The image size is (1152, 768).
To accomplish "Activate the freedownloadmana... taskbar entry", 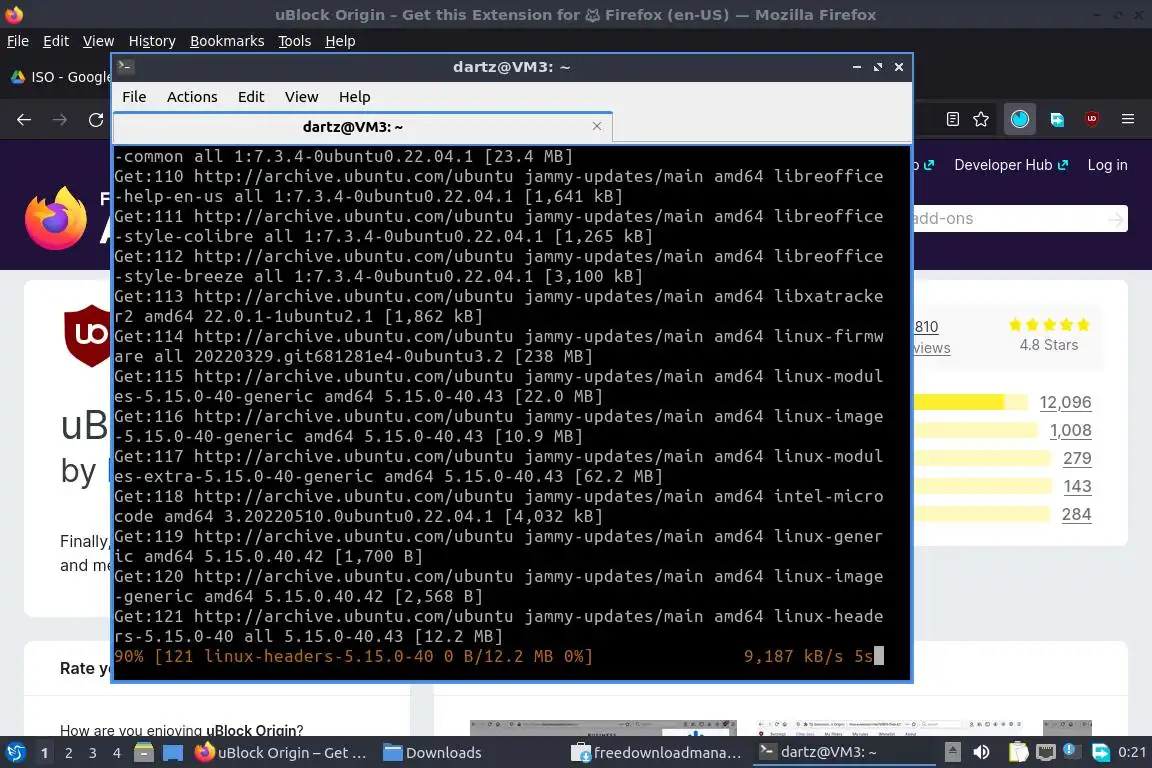I will (657, 753).
